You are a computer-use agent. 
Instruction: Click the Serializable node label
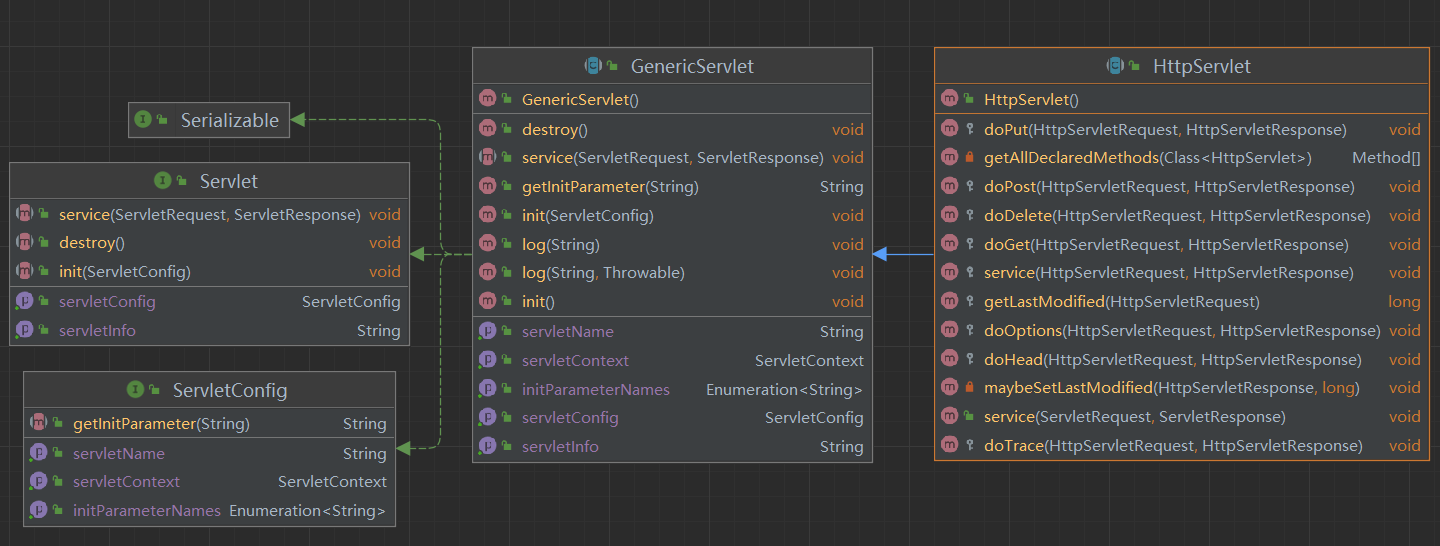tap(229, 120)
